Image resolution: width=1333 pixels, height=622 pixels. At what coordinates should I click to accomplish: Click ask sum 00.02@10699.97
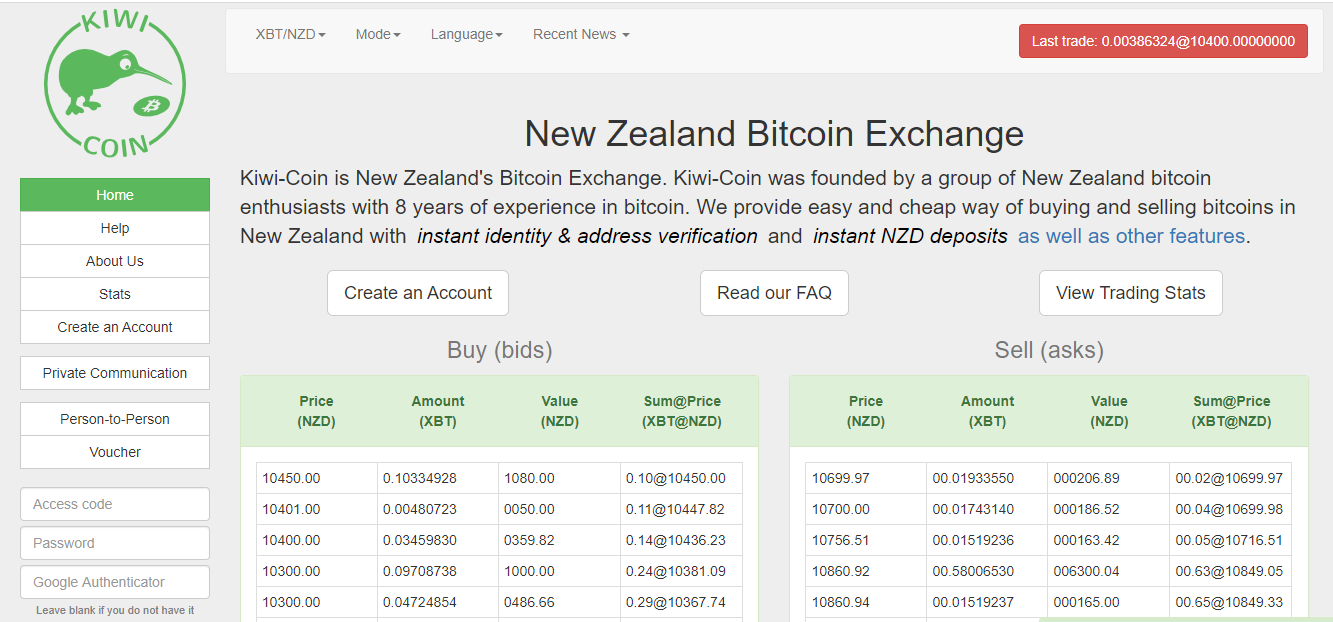pos(1231,478)
